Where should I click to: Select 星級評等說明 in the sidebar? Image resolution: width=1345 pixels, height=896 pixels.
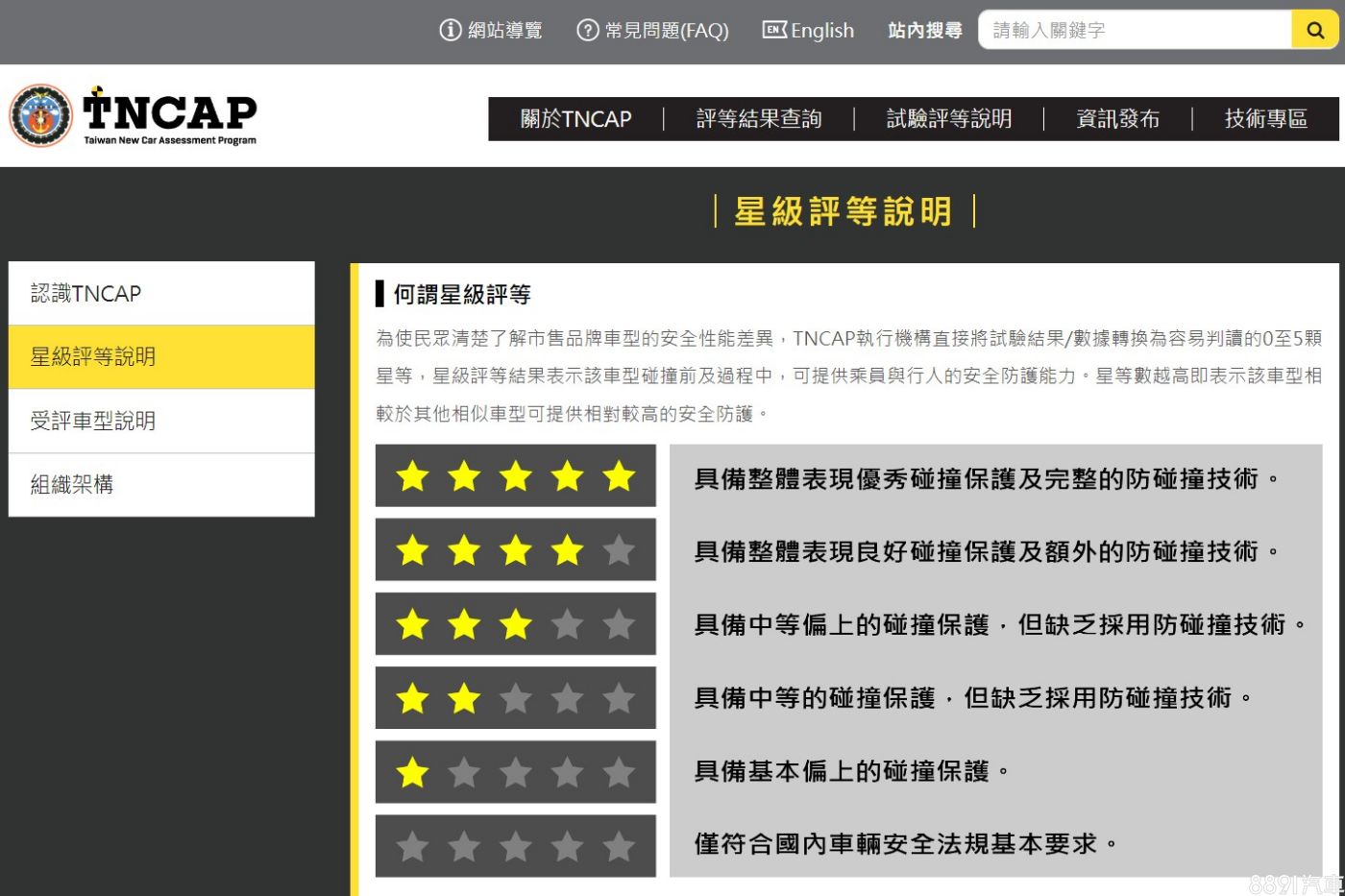pyautogui.click(x=161, y=357)
